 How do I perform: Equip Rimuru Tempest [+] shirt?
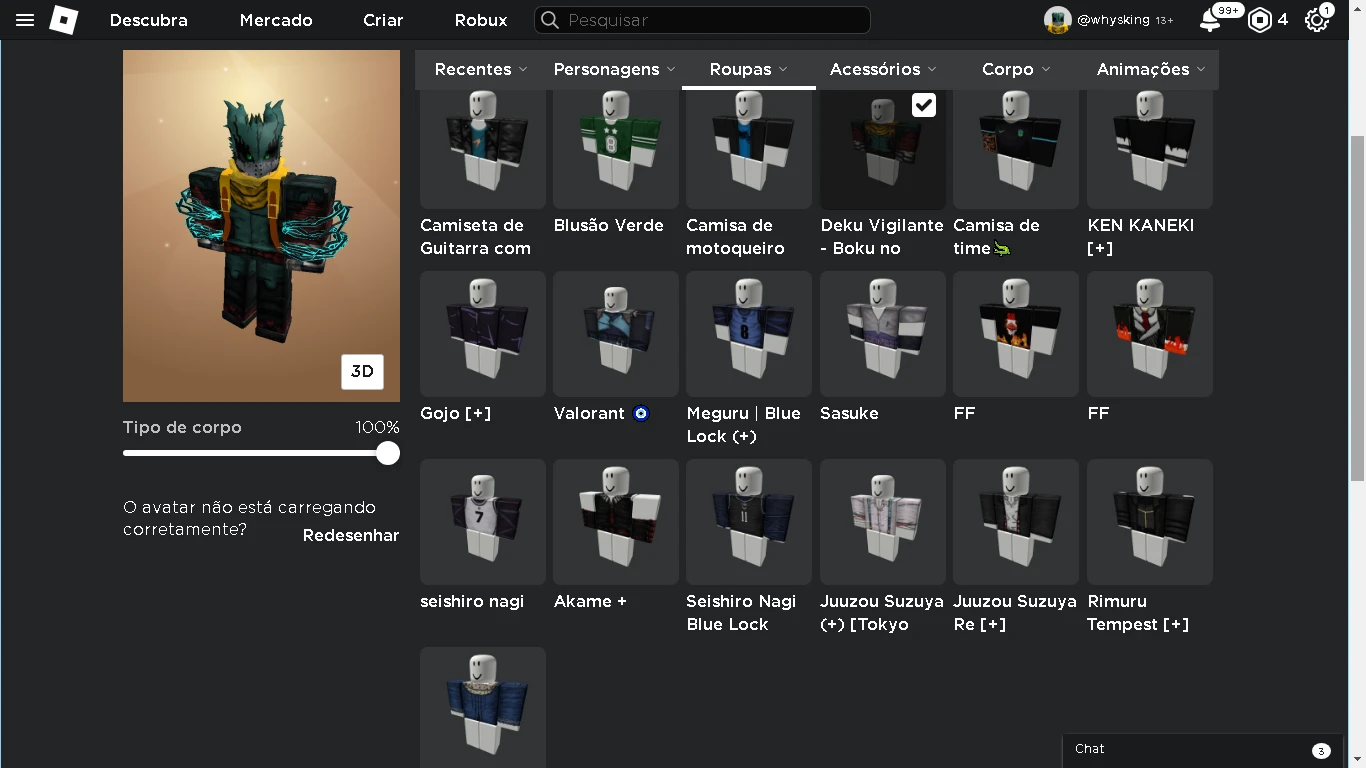[x=1150, y=522]
